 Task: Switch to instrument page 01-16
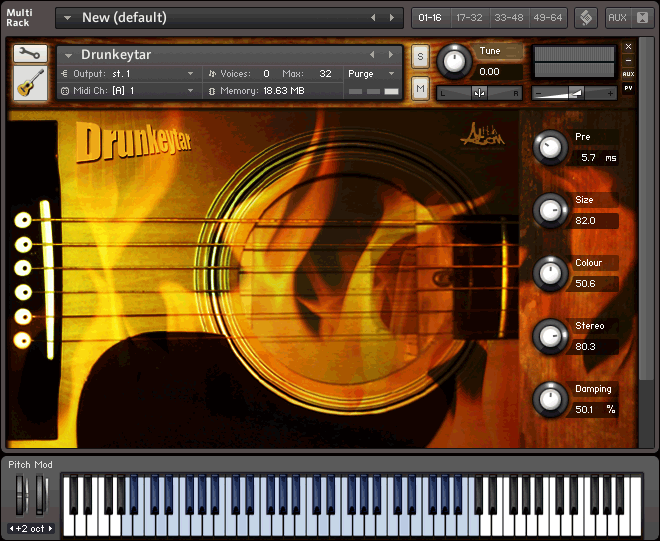[x=430, y=18]
